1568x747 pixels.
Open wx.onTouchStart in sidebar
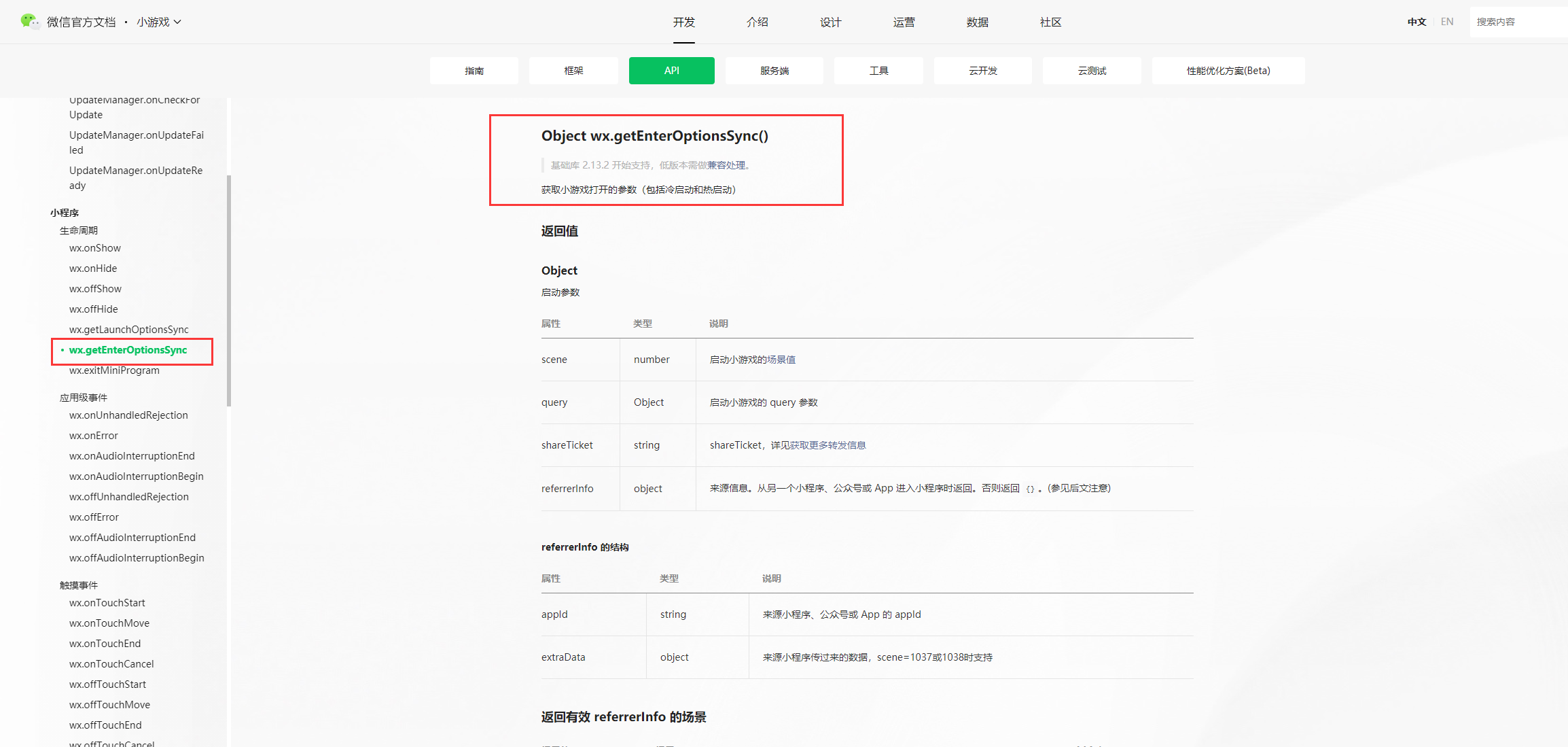point(107,603)
